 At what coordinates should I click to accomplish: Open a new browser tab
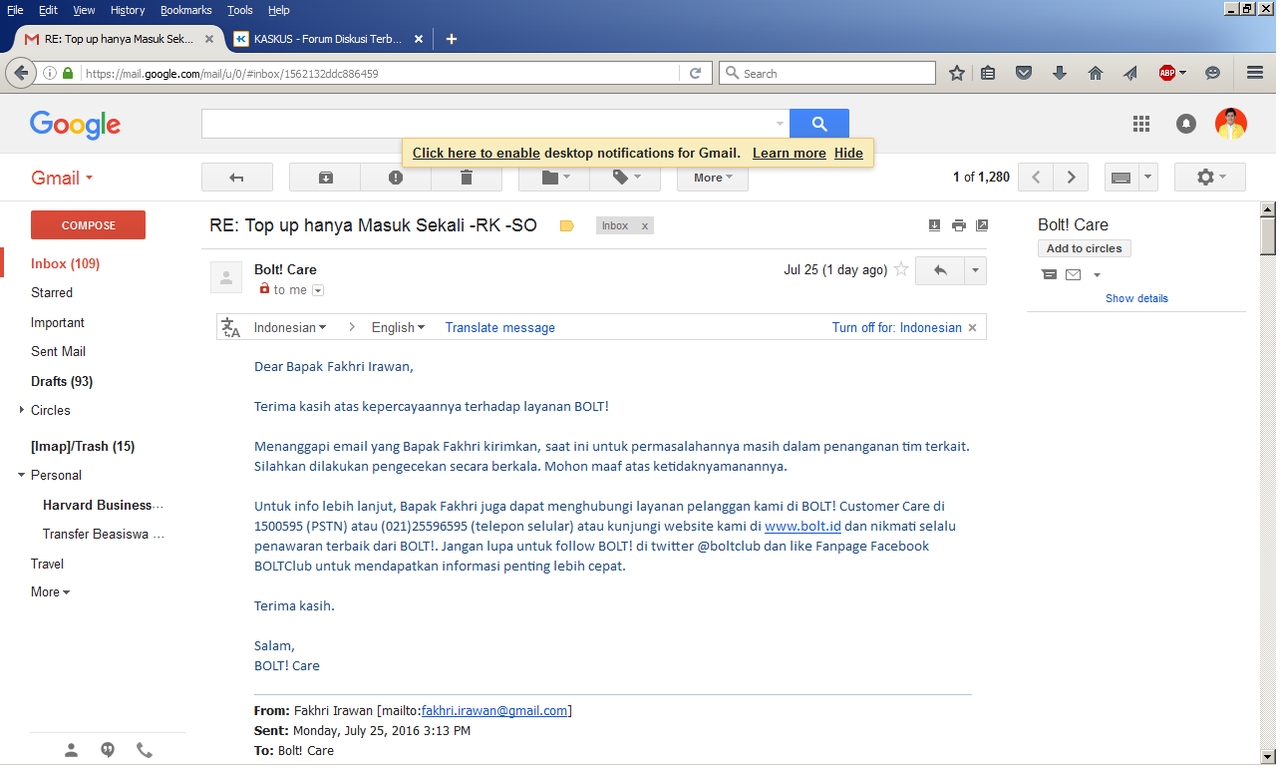tap(451, 39)
